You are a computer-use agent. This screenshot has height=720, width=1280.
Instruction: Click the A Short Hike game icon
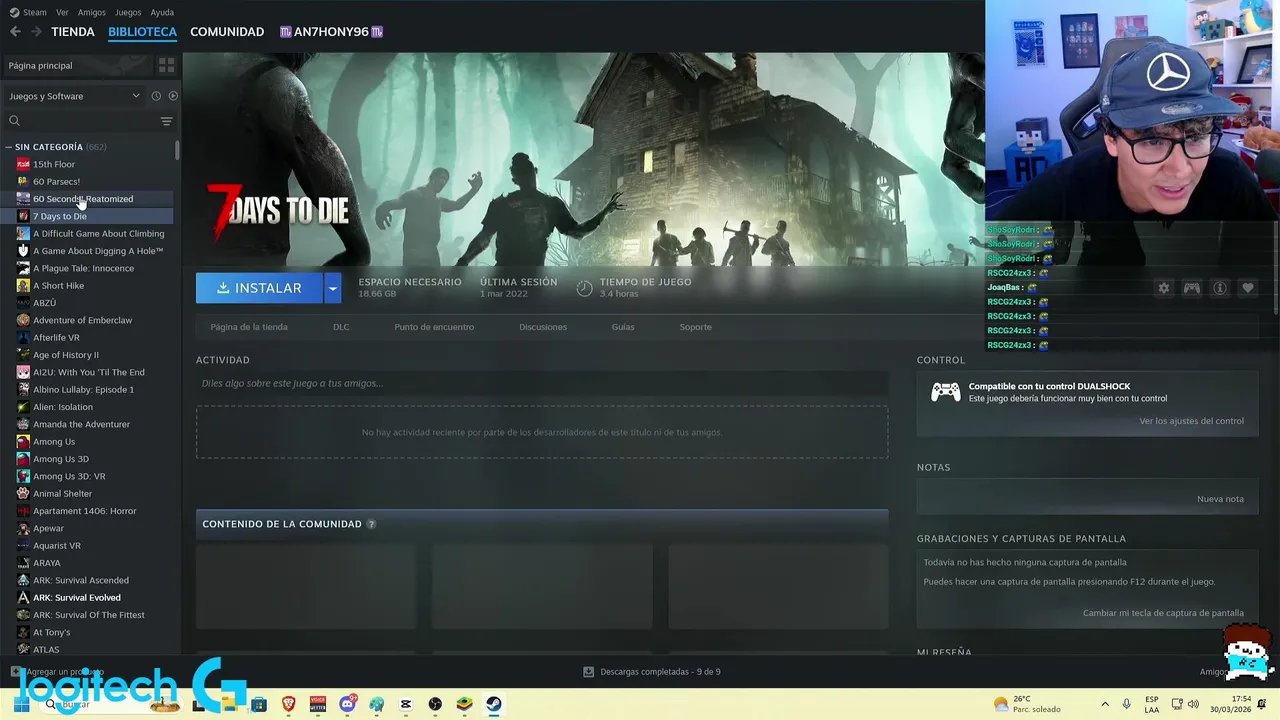point(23,286)
